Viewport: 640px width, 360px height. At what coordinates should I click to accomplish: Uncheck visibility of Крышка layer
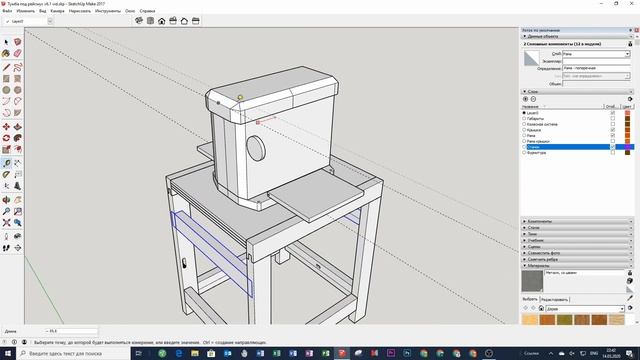(x=613, y=130)
